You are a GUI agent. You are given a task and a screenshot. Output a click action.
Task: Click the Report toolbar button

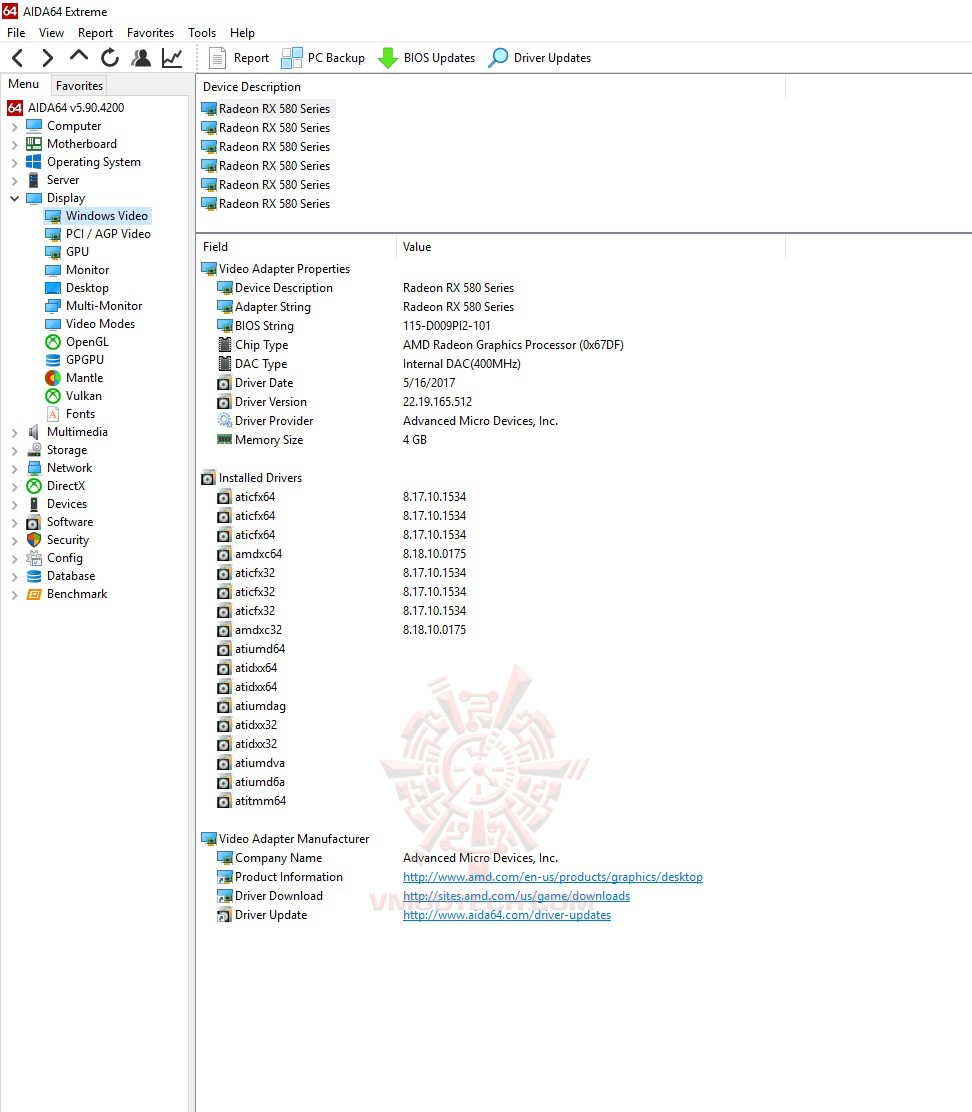click(239, 57)
